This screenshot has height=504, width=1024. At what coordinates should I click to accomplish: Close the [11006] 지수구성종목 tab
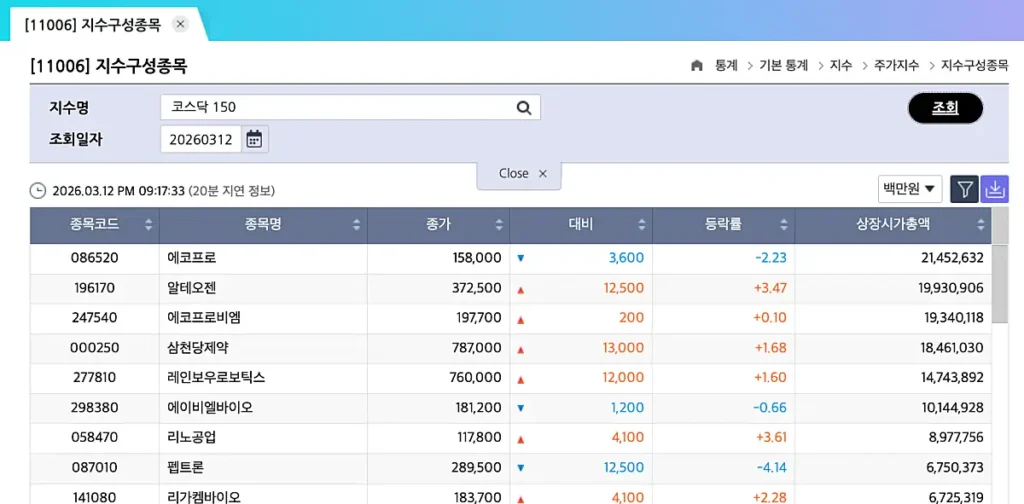181,24
